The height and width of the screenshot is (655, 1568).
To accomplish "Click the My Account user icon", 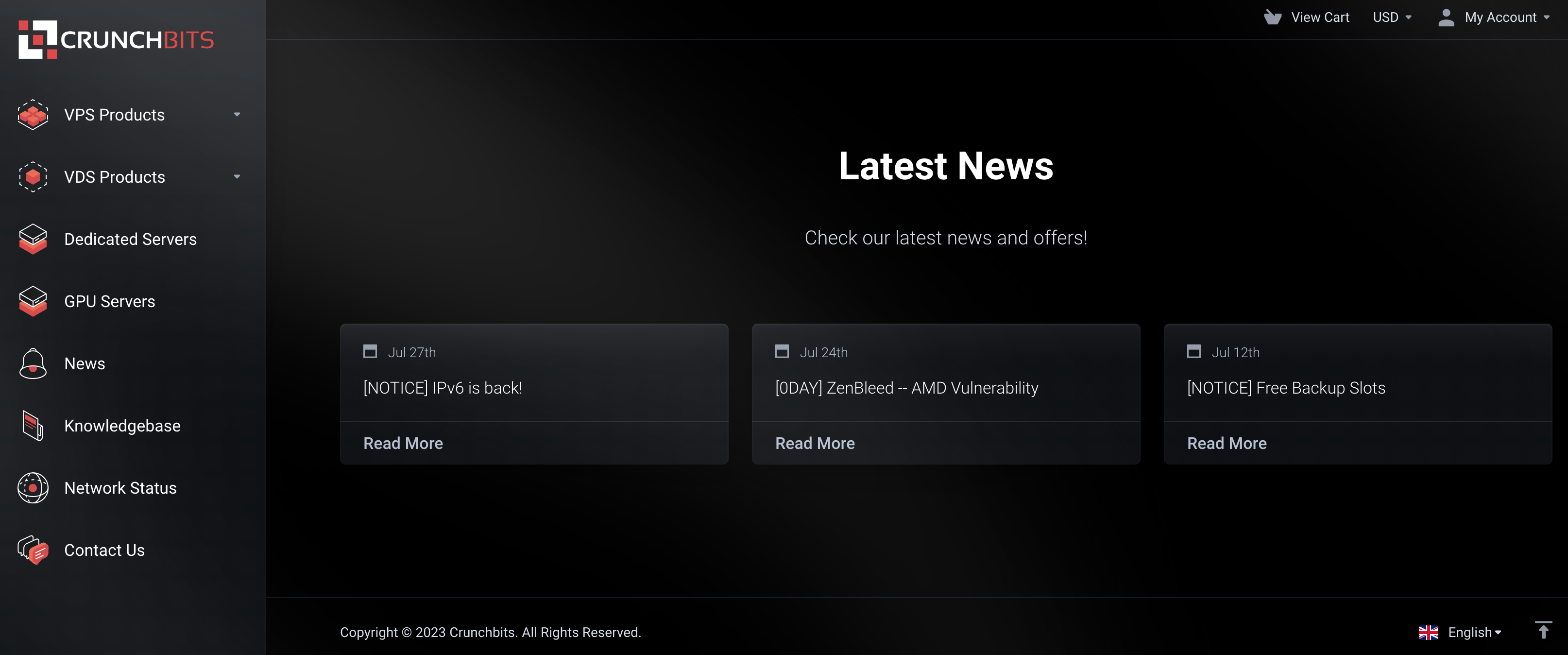I will pos(1446,17).
